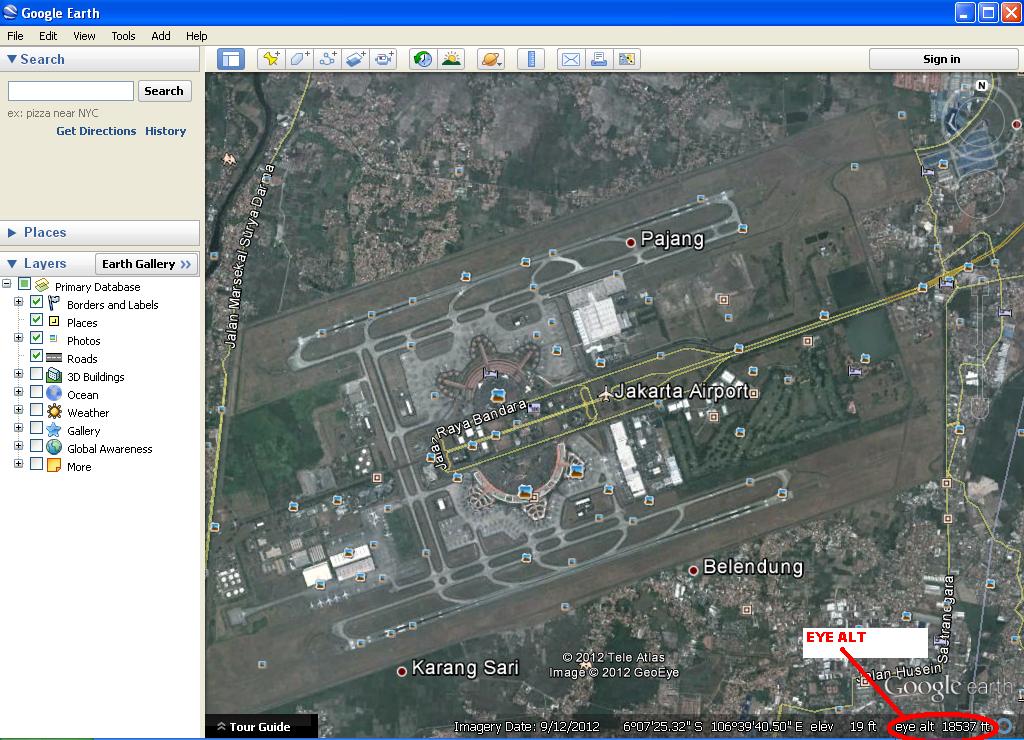Screen dimensions: 1024x740
Task: Expand the Borders and Labels tree node
Action: [18, 302]
